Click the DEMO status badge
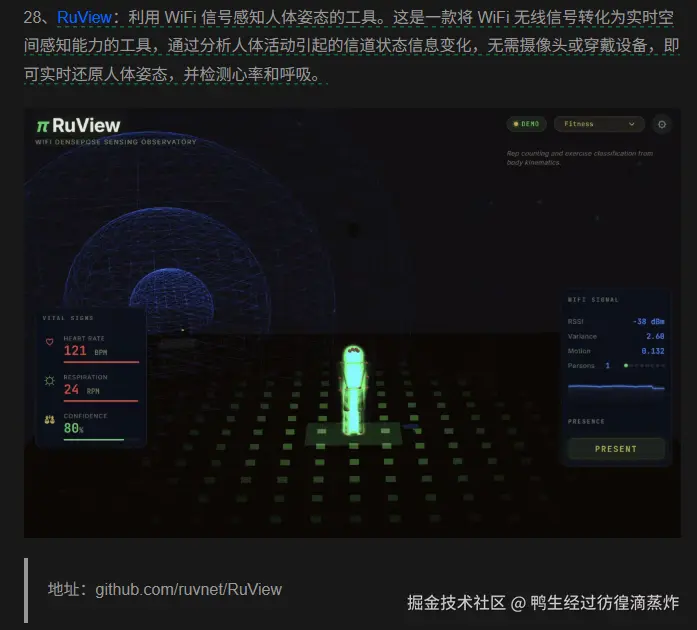The width and height of the screenshot is (697, 630). (526, 124)
